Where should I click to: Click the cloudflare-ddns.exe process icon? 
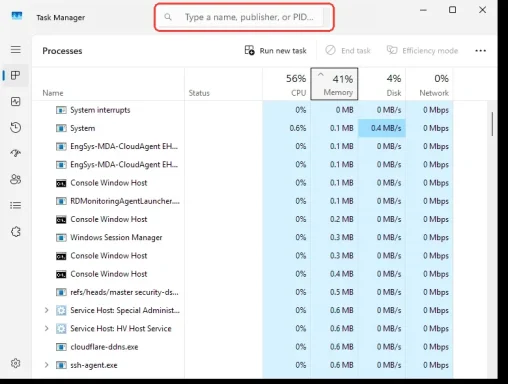[61, 347]
